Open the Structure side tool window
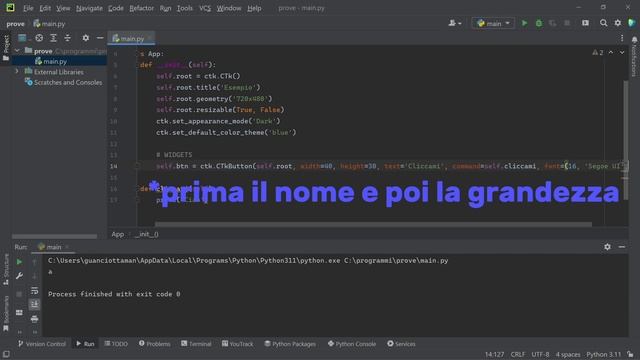Viewport: 640px width, 360px height. pyautogui.click(x=6, y=269)
